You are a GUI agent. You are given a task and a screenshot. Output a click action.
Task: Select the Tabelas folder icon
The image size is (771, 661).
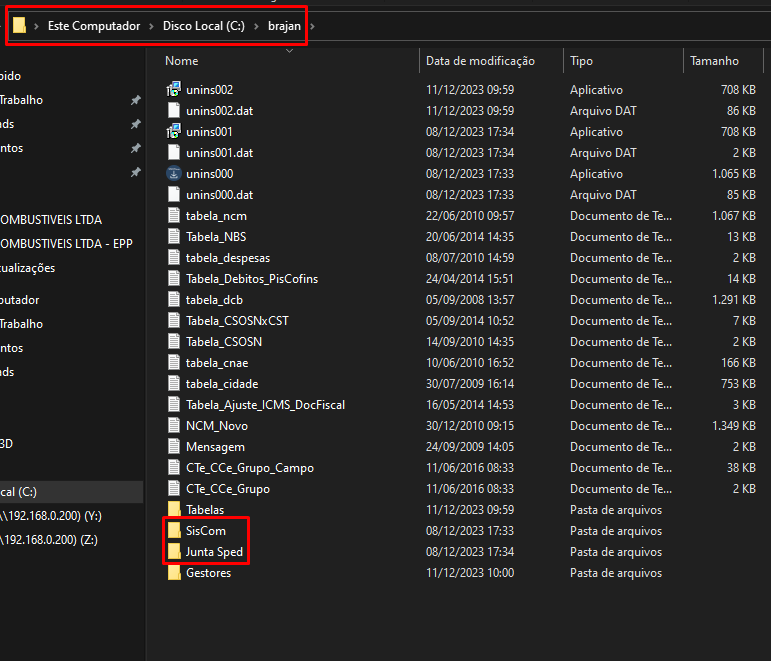174,510
